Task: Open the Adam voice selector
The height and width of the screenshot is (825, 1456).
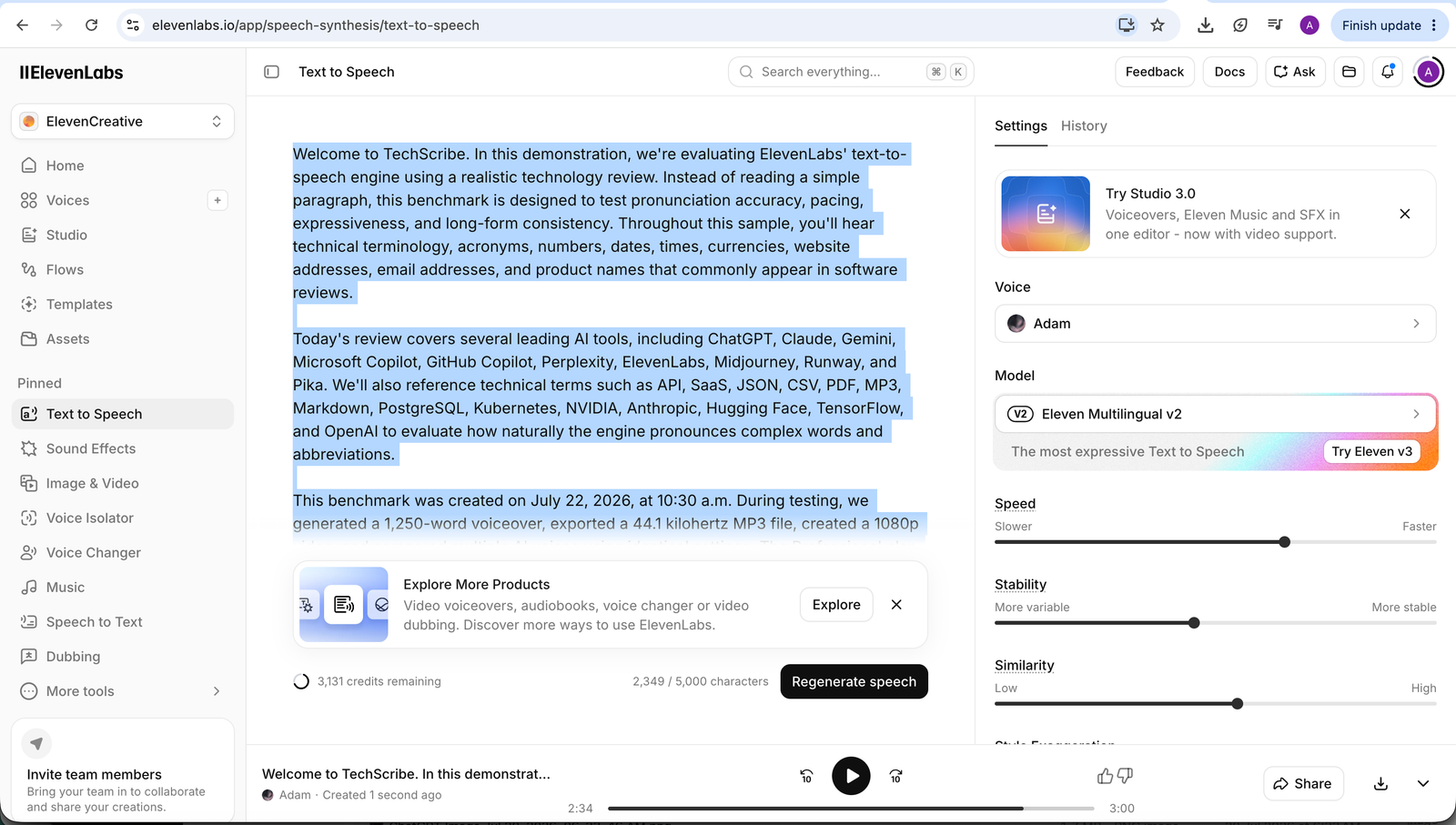Action: 1215,324
